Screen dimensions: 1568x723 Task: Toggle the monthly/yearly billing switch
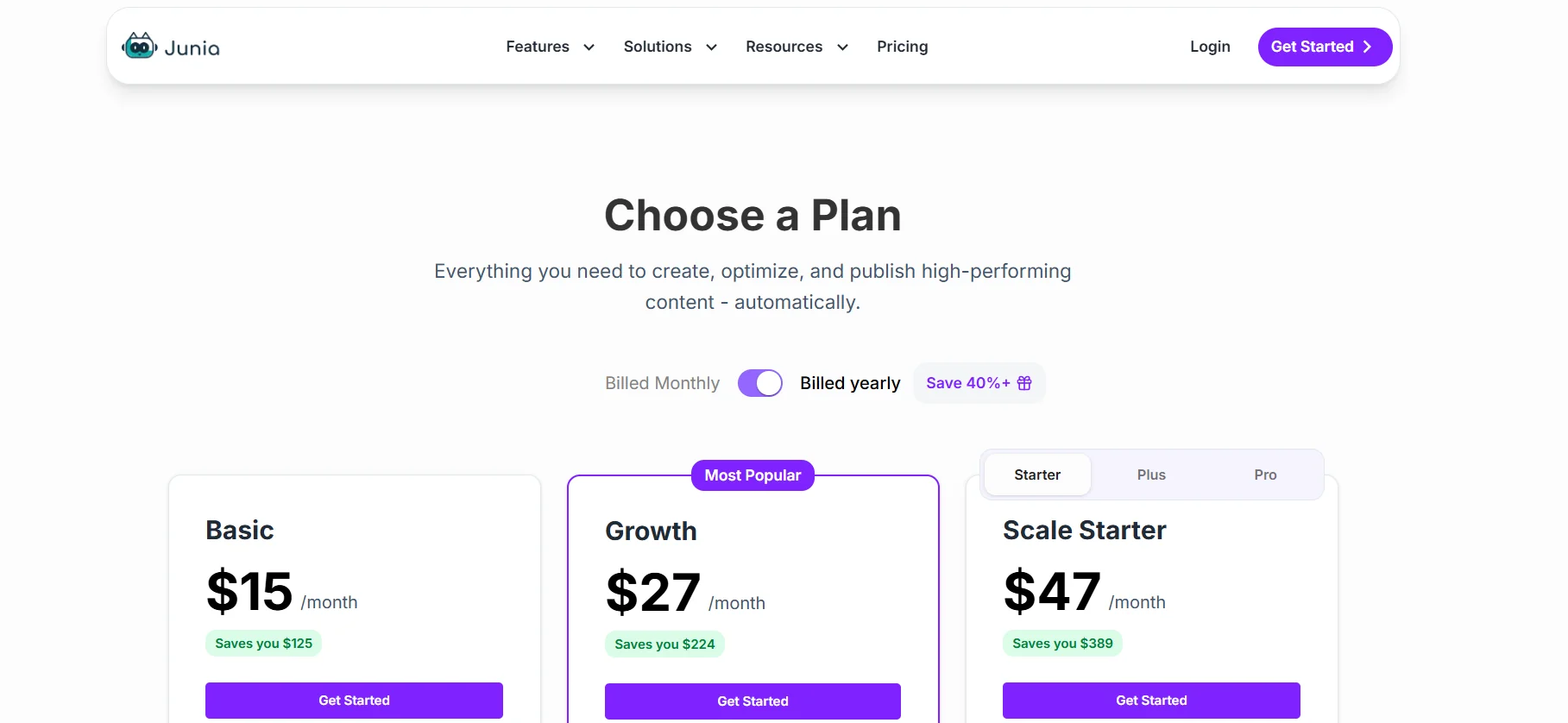click(x=759, y=383)
